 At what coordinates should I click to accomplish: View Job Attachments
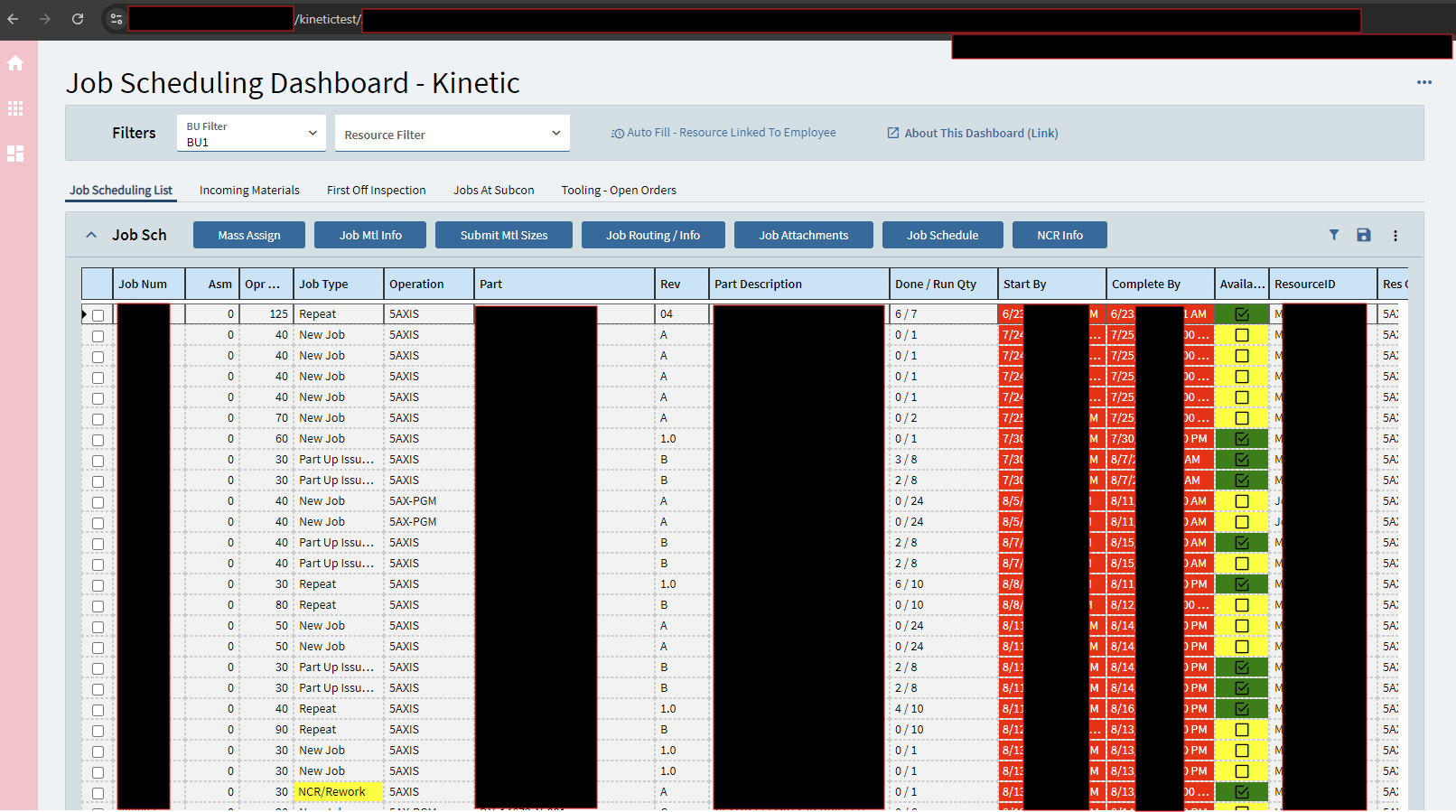[804, 235]
